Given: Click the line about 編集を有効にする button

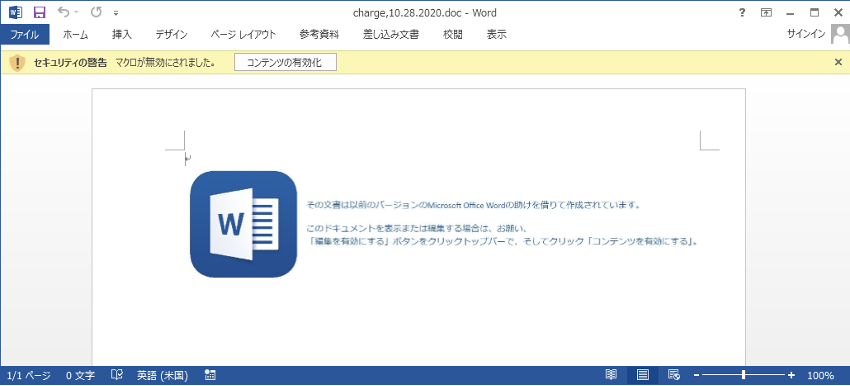Looking at the screenshot, I should click(x=503, y=241).
